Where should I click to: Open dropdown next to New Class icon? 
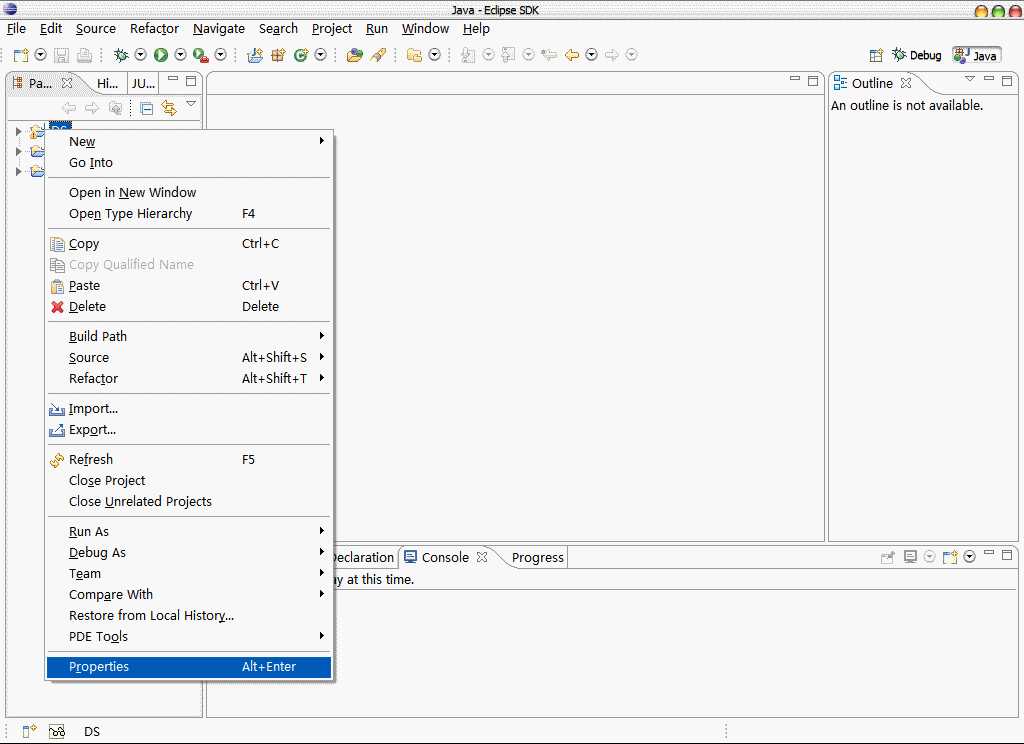tap(321, 56)
